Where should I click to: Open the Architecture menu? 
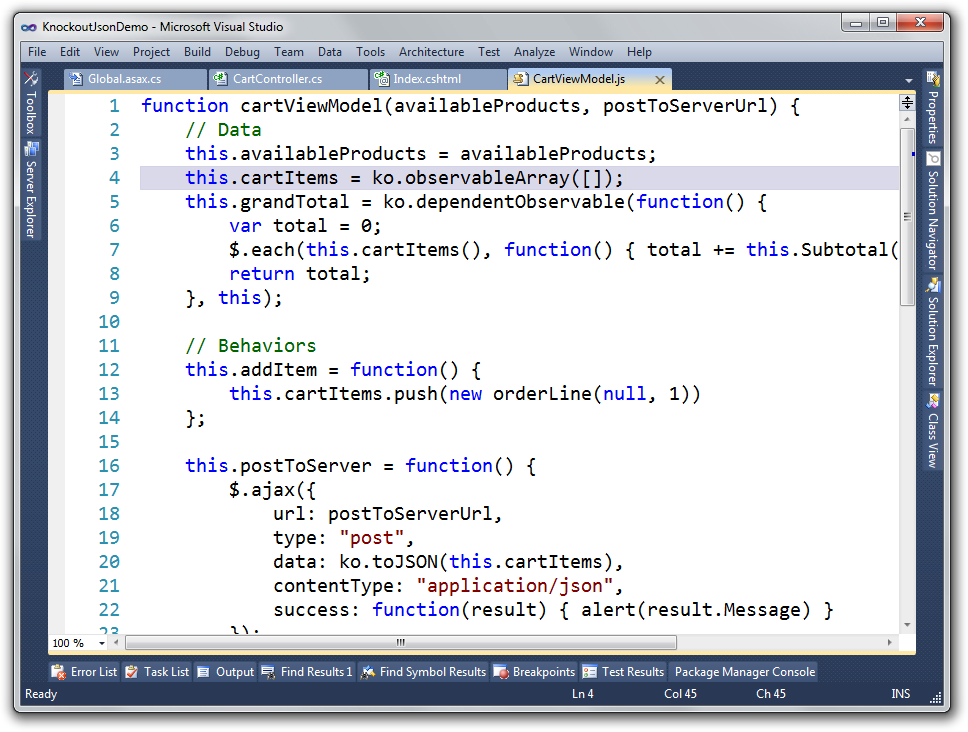[x=431, y=52]
